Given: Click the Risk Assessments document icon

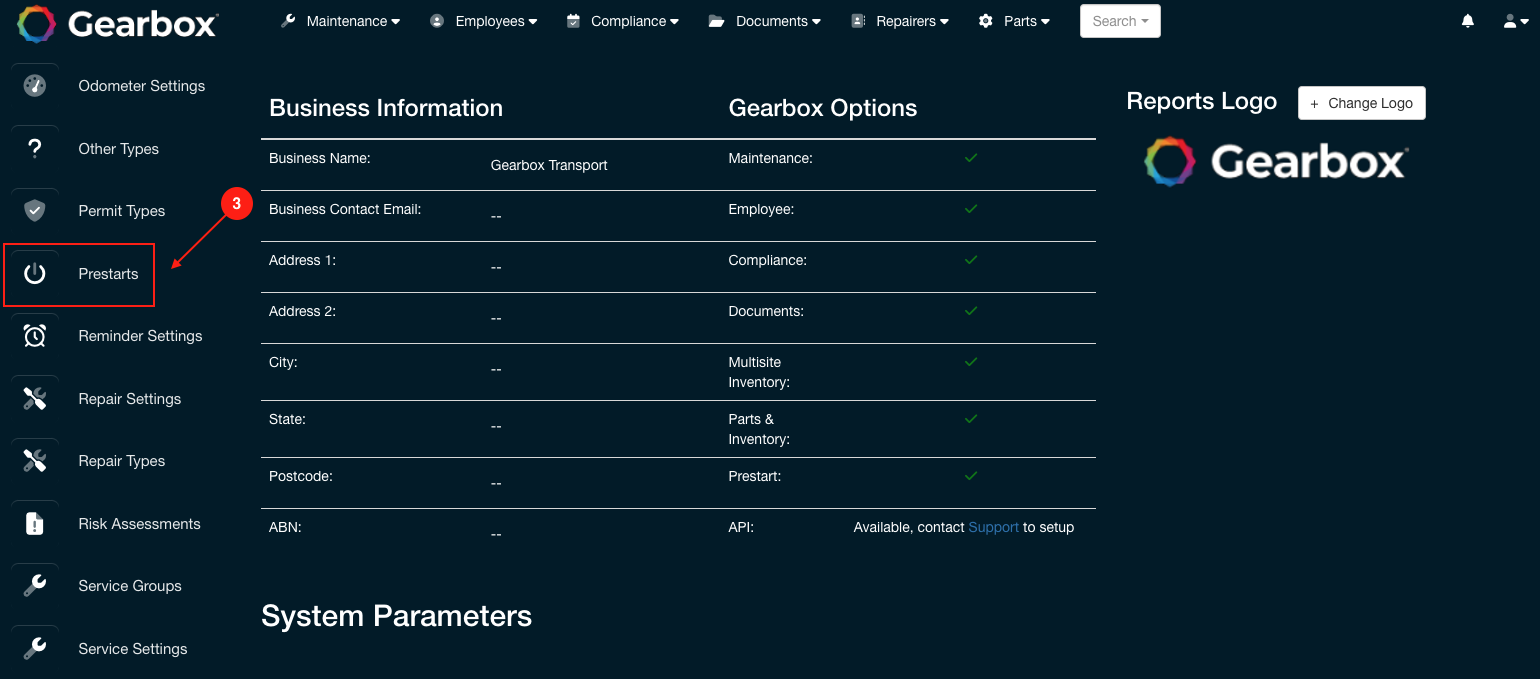Looking at the screenshot, I should 35,524.
